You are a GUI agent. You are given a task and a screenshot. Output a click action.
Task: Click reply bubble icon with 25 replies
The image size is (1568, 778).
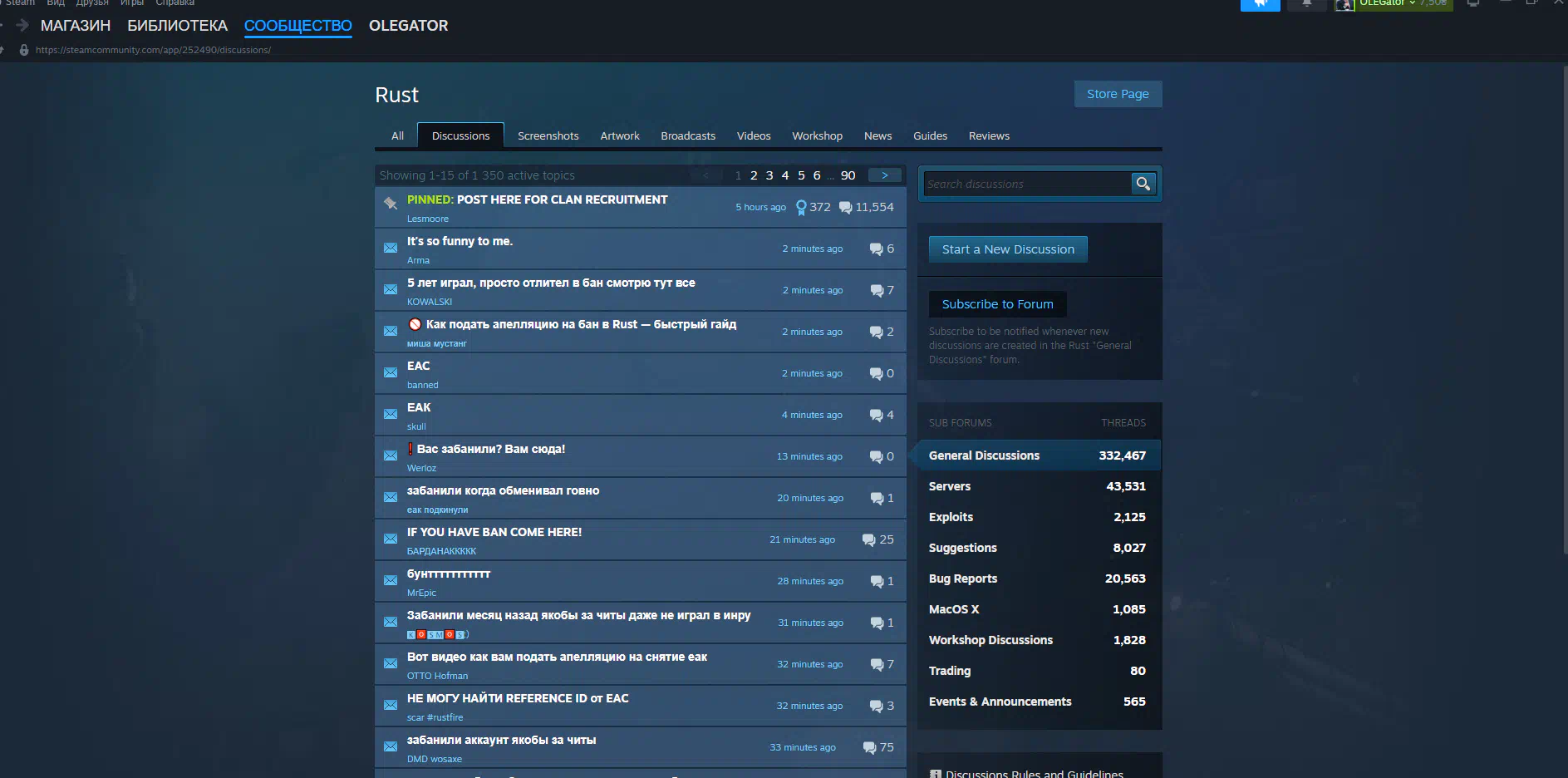(869, 540)
